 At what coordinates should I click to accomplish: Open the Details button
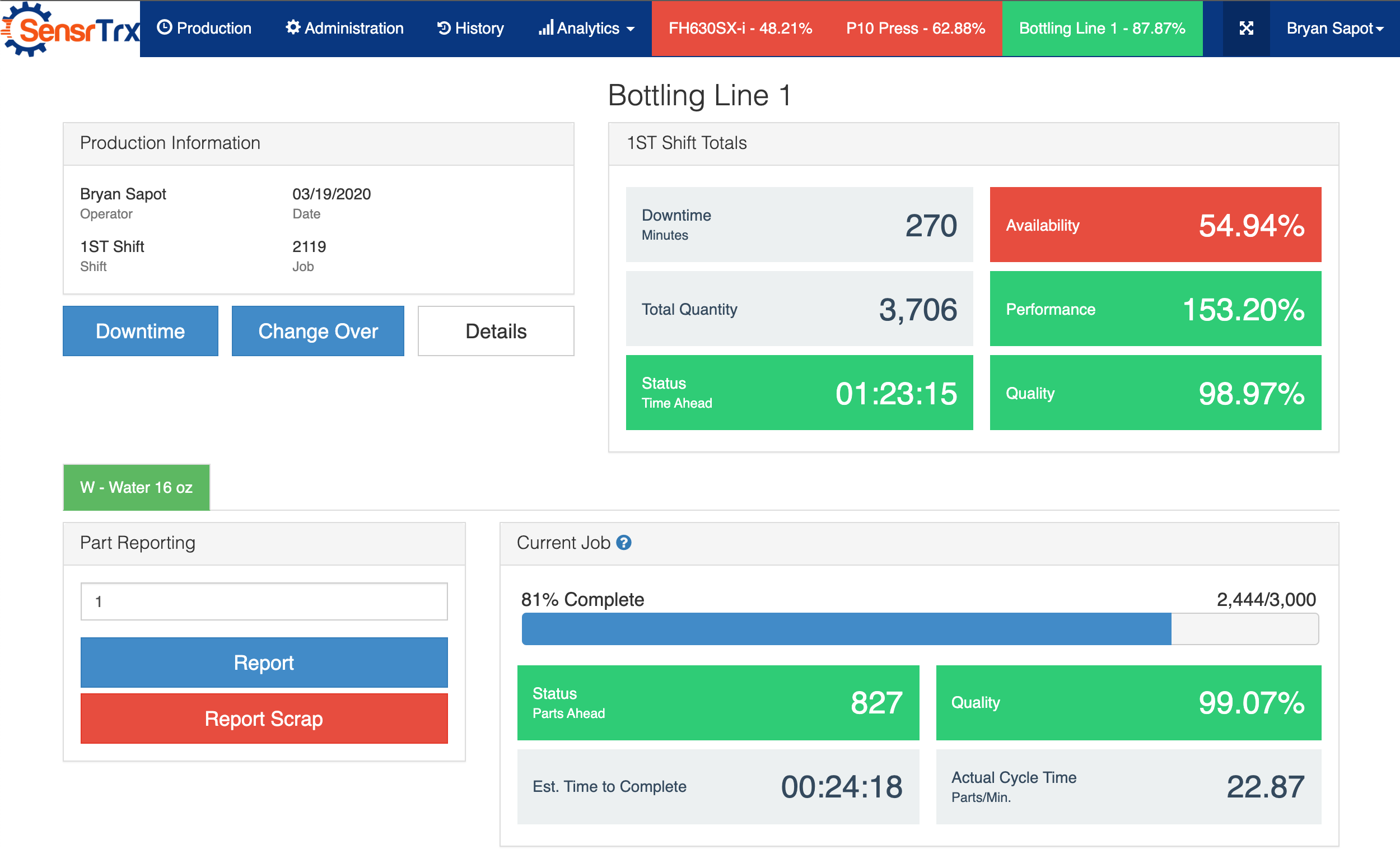tap(496, 332)
